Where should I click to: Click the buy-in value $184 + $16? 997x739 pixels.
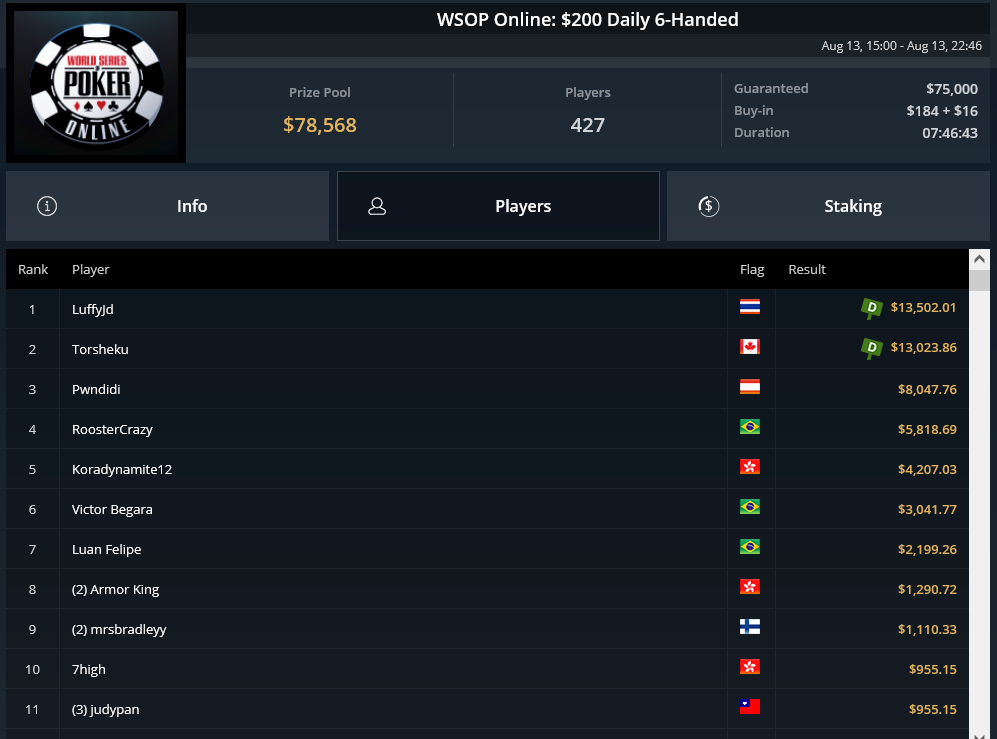coord(942,111)
